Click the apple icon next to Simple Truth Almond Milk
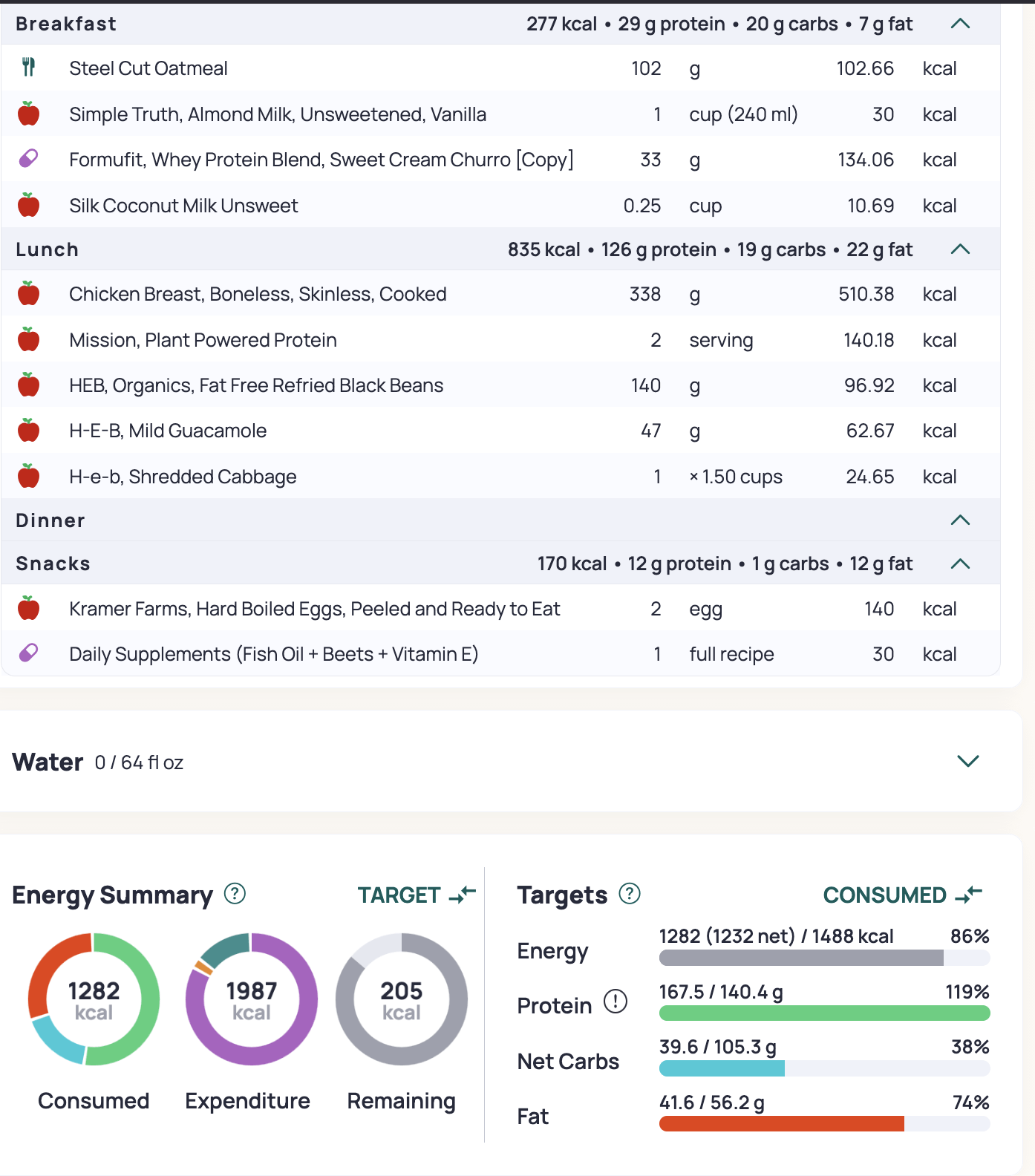Viewport: 1035px width, 1176px height. click(x=28, y=114)
